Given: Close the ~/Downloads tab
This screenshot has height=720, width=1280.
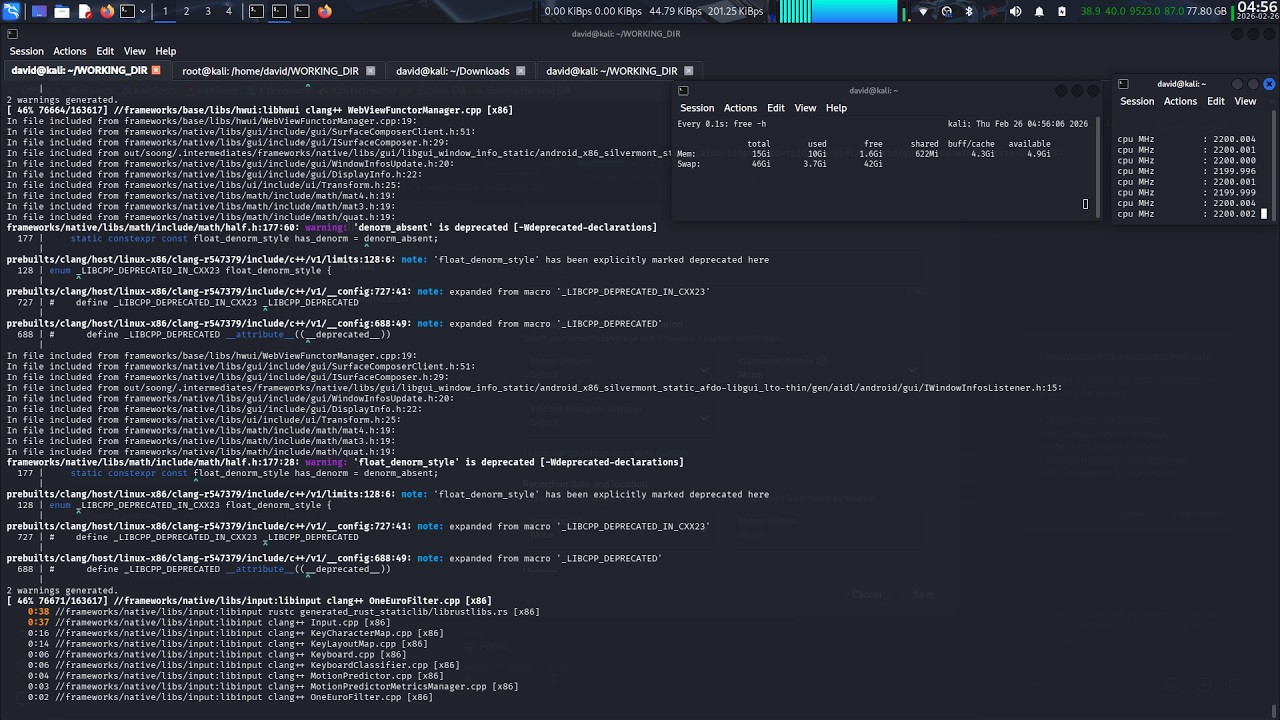Looking at the screenshot, I should (x=520, y=71).
